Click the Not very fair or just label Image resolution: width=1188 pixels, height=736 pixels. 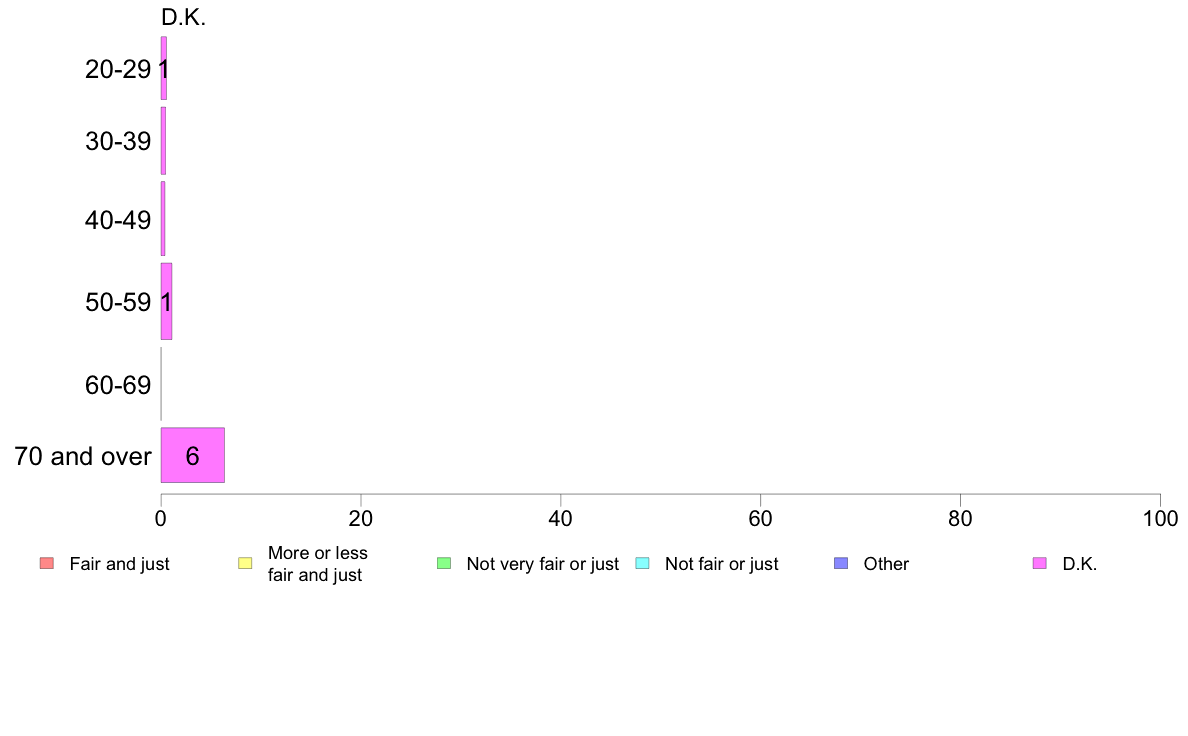coord(542,564)
